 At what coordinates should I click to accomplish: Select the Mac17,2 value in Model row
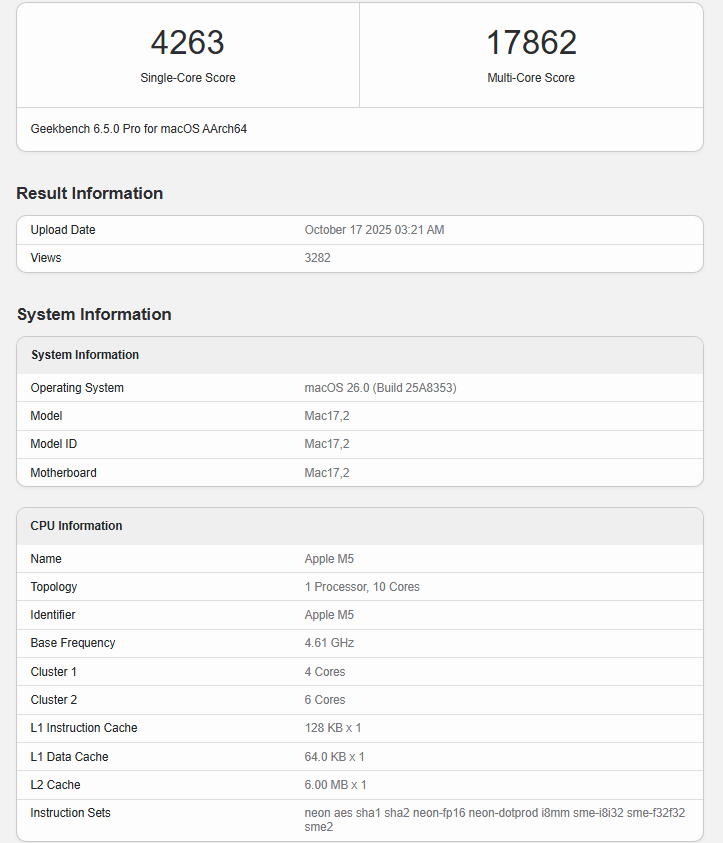(327, 416)
